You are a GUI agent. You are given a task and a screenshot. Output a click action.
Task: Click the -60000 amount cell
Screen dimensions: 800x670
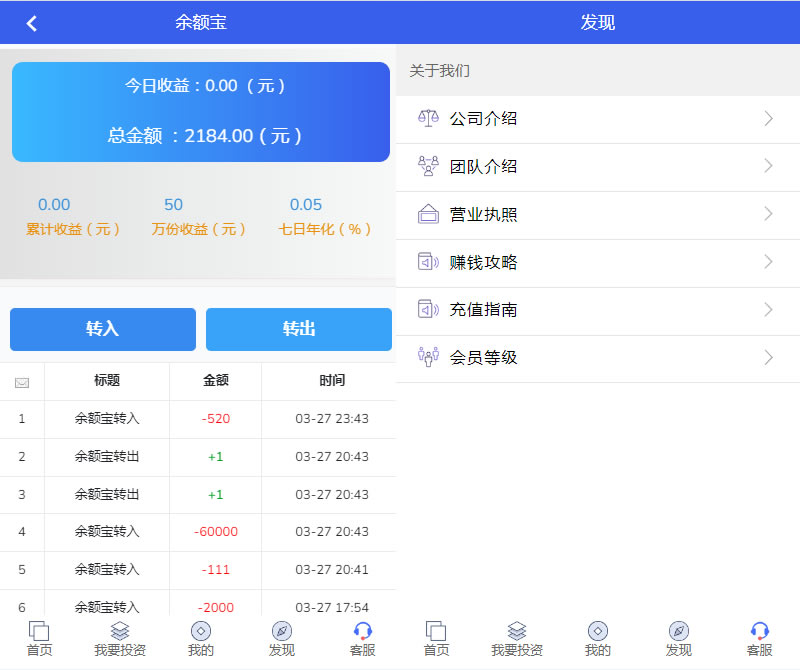(x=216, y=532)
